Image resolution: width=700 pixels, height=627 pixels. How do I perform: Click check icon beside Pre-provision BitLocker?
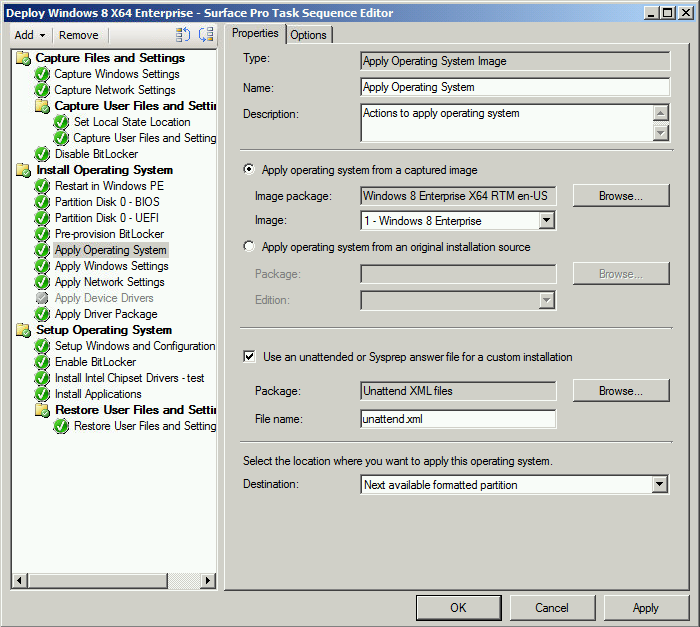pyautogui.click(x=42, y=234)
